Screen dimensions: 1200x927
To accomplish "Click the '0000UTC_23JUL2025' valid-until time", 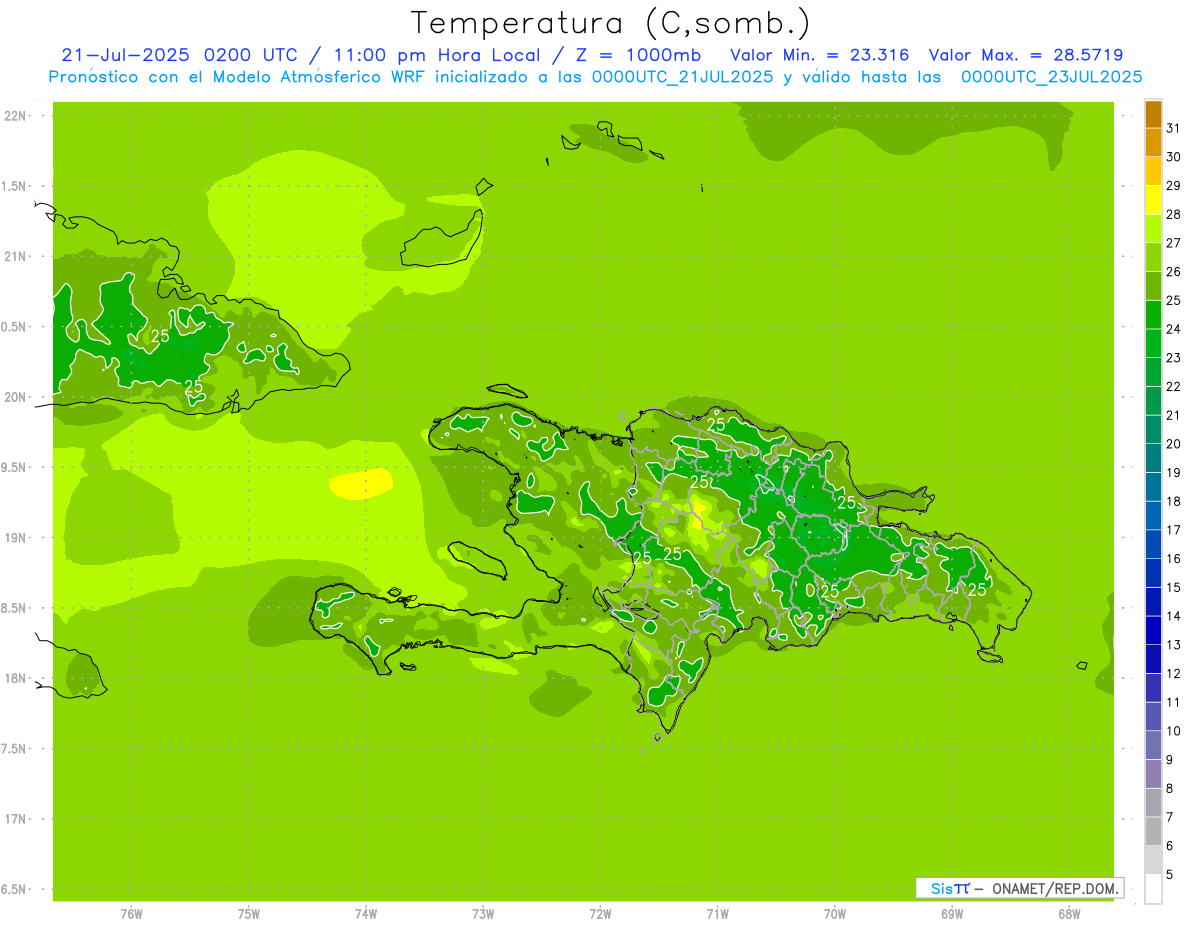I will click(1051, 77).
